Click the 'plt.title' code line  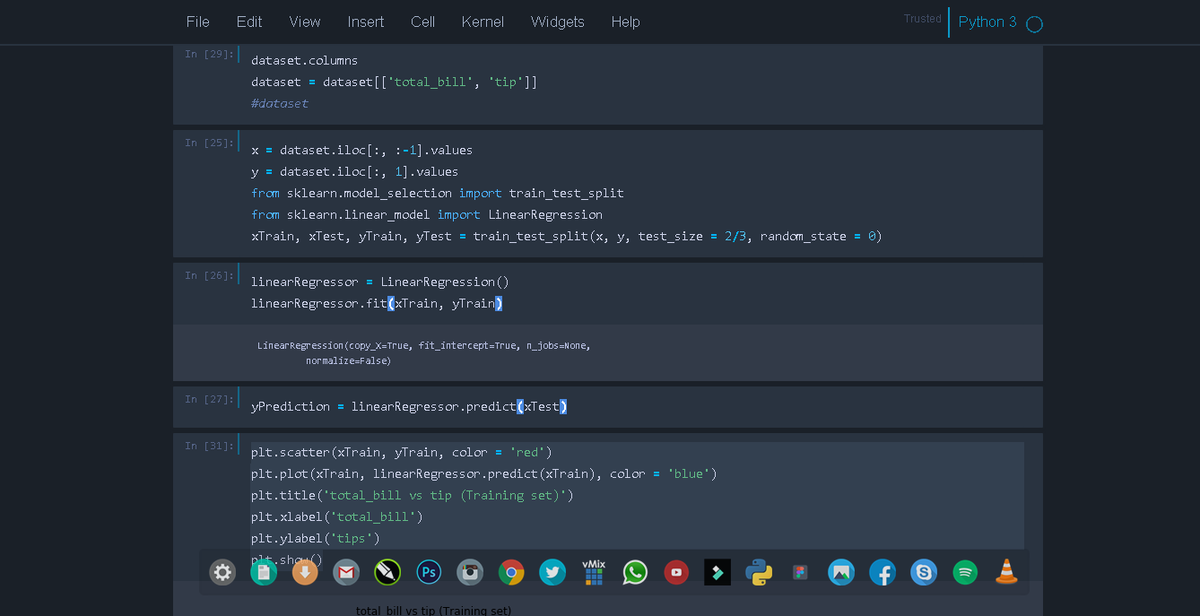click(x=412, y=496)
